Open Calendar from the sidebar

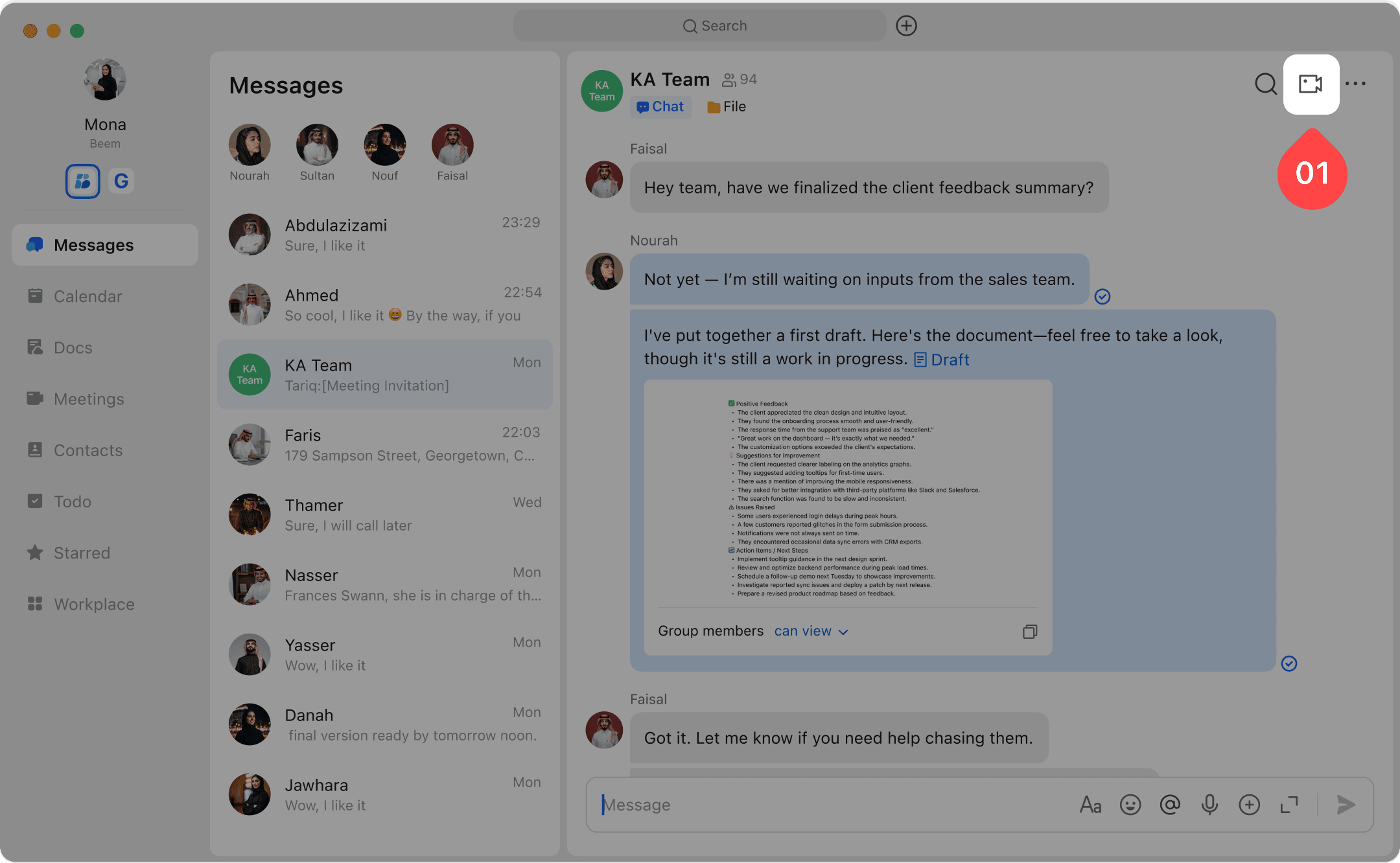[87, 296]
